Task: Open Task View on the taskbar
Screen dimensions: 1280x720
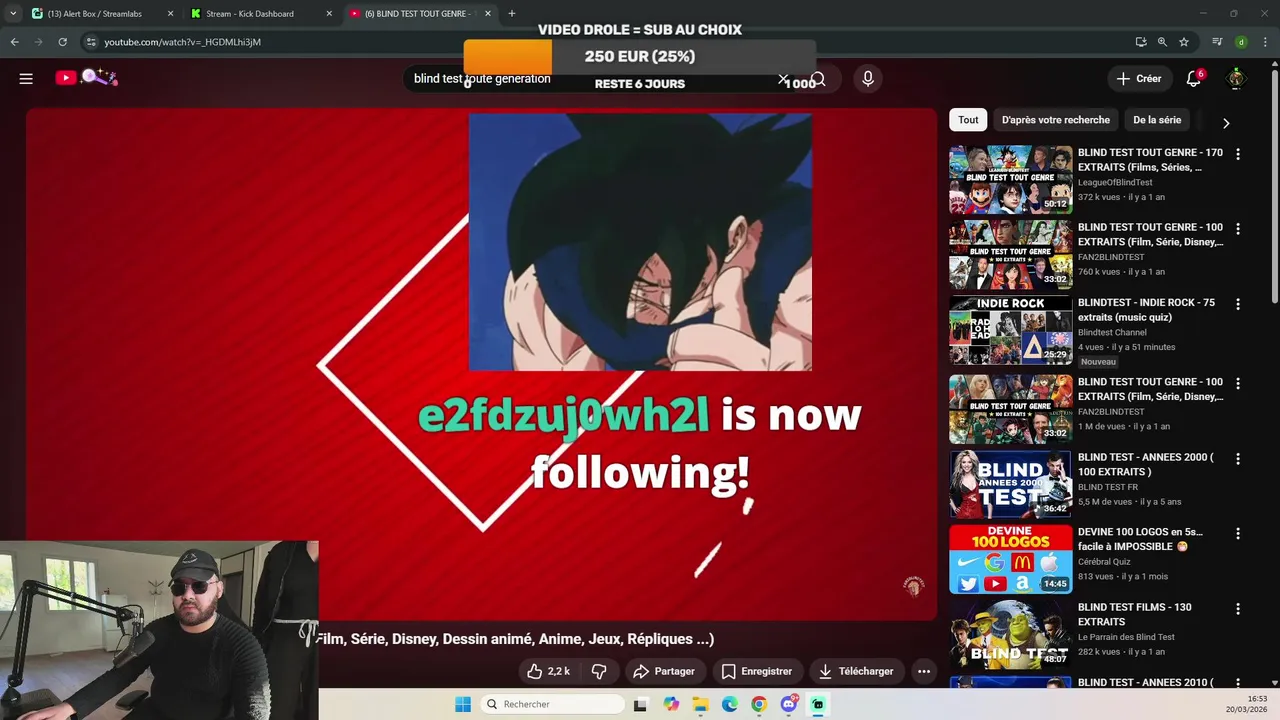Action: [x=640, y=704]
